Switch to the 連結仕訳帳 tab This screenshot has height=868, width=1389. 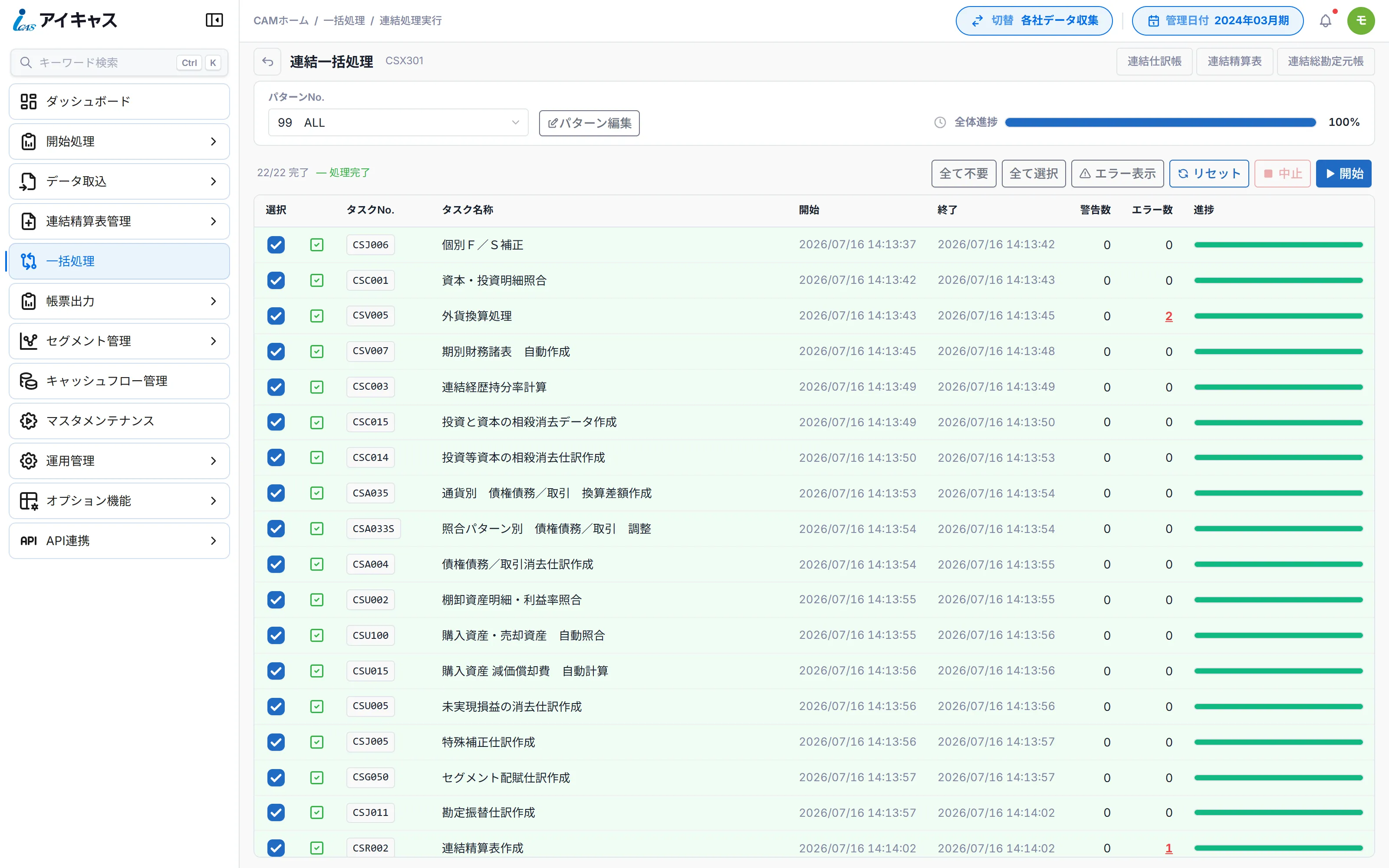click(x=1154, y=62)
